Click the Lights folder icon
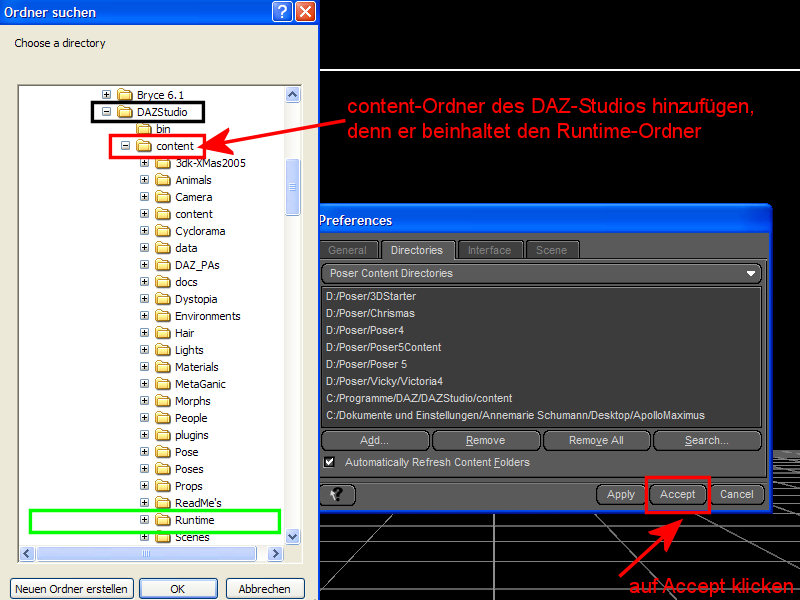The width and height of the screenshot is (800, 600). click(x=163, y=350)
